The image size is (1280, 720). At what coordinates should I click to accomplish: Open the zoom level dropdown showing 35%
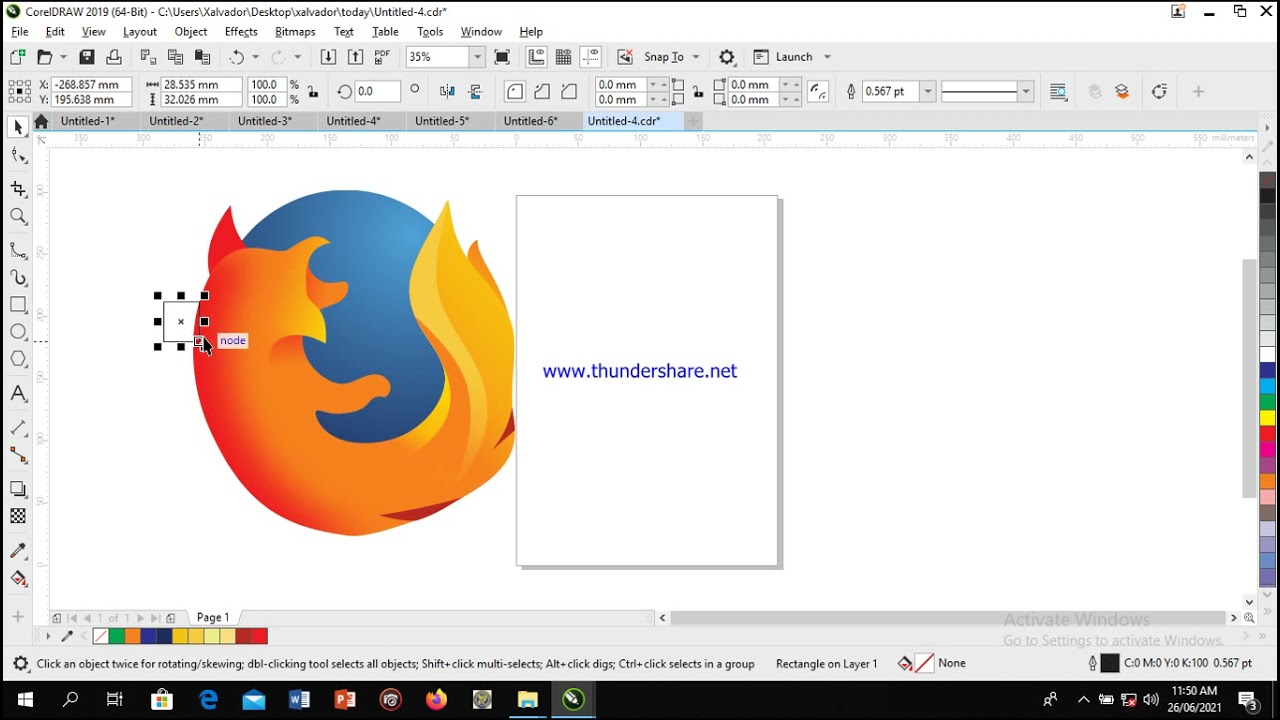click(477, 57)
